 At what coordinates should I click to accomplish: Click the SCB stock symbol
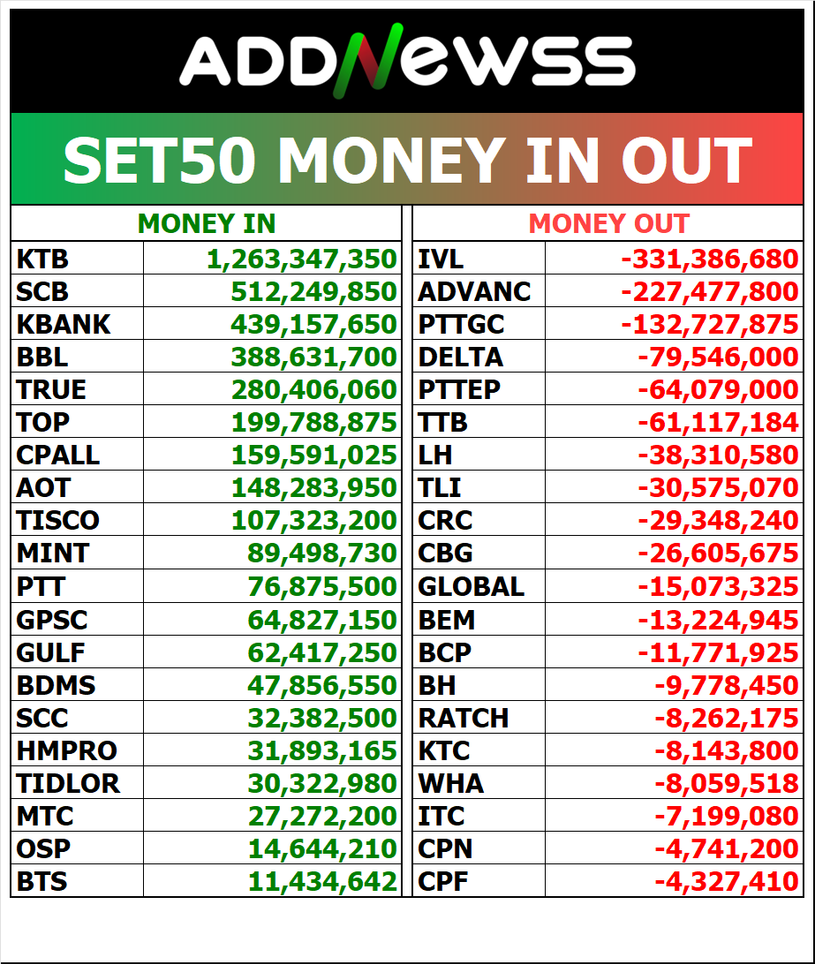(42, 292)
